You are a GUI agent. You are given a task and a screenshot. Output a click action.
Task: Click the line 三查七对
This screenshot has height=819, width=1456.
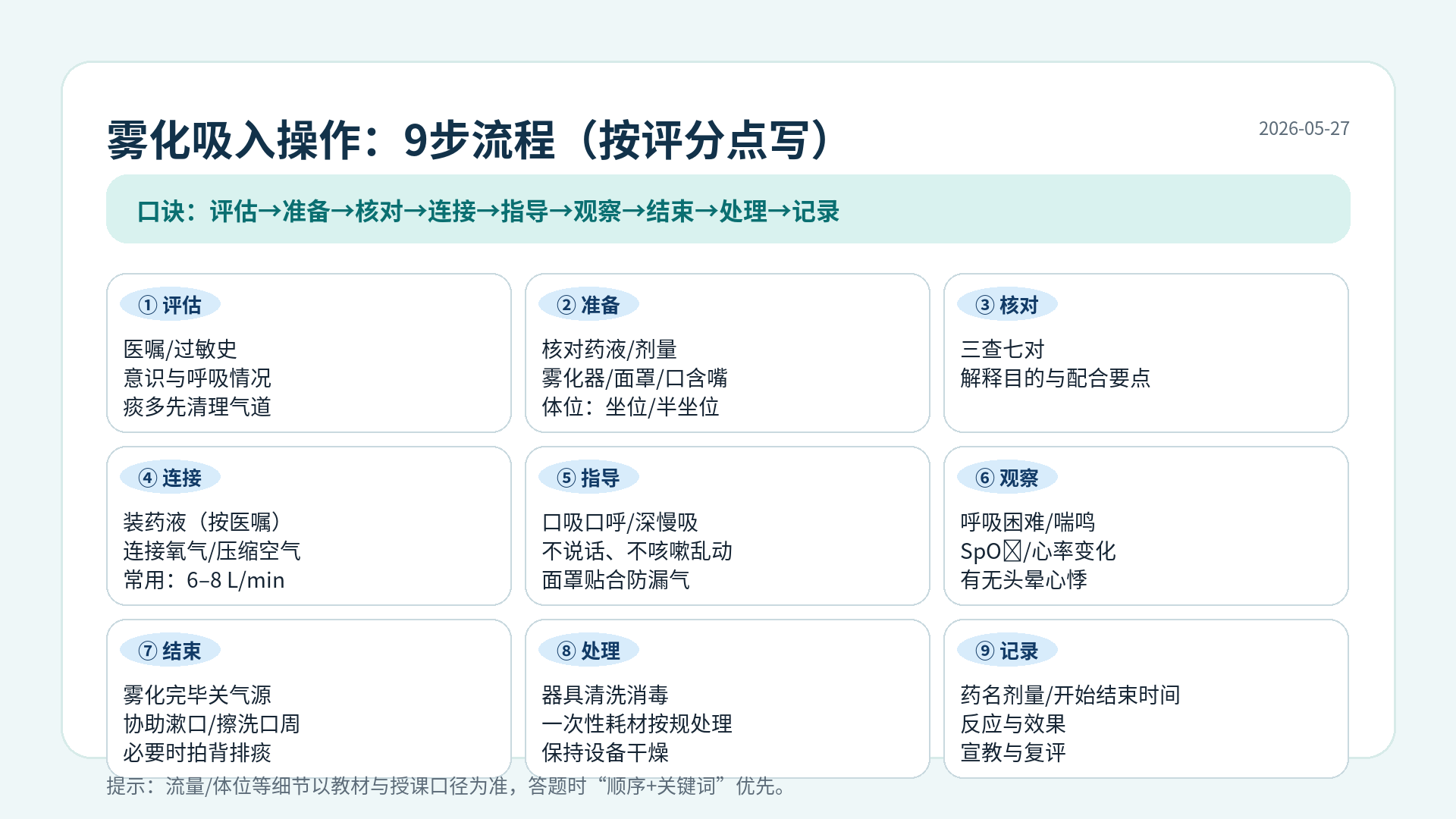pyautogui.click(x=1003, y=349)
